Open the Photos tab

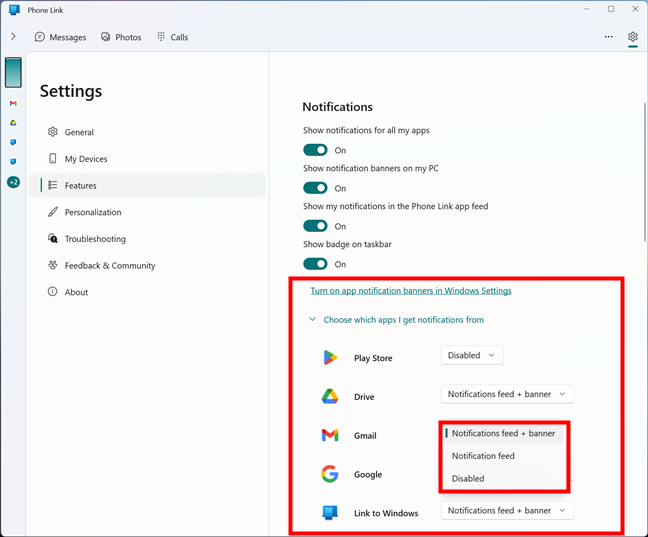(x=121, y=37)
